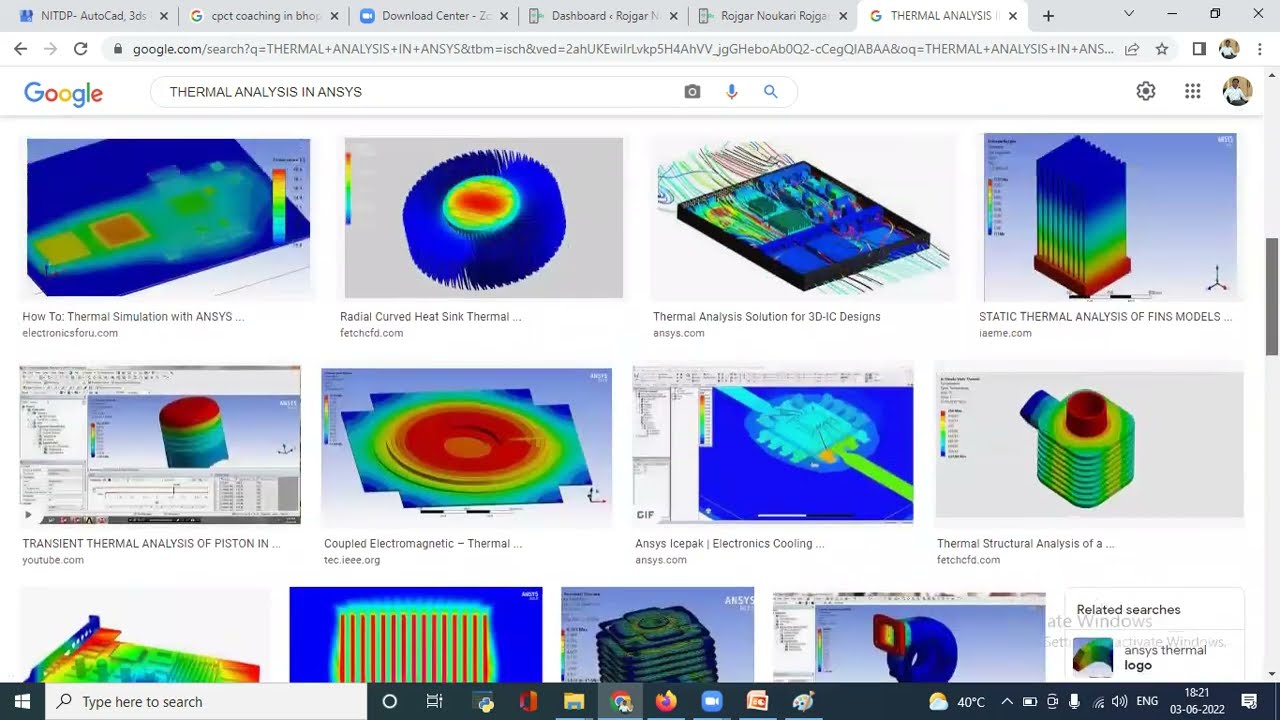Open the Chrome side panel
The image size is (1280, 720).
coord(1199,48)
